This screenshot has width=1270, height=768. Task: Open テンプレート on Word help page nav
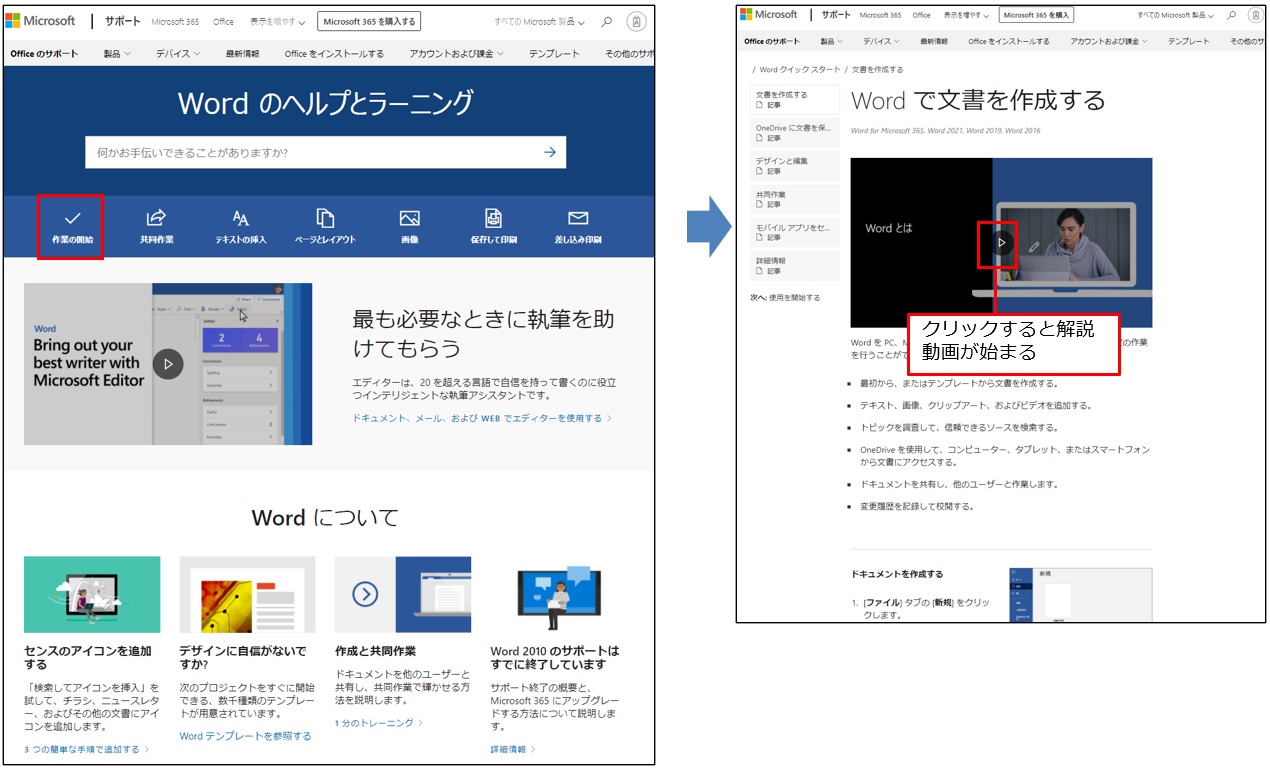click(554, 53)
